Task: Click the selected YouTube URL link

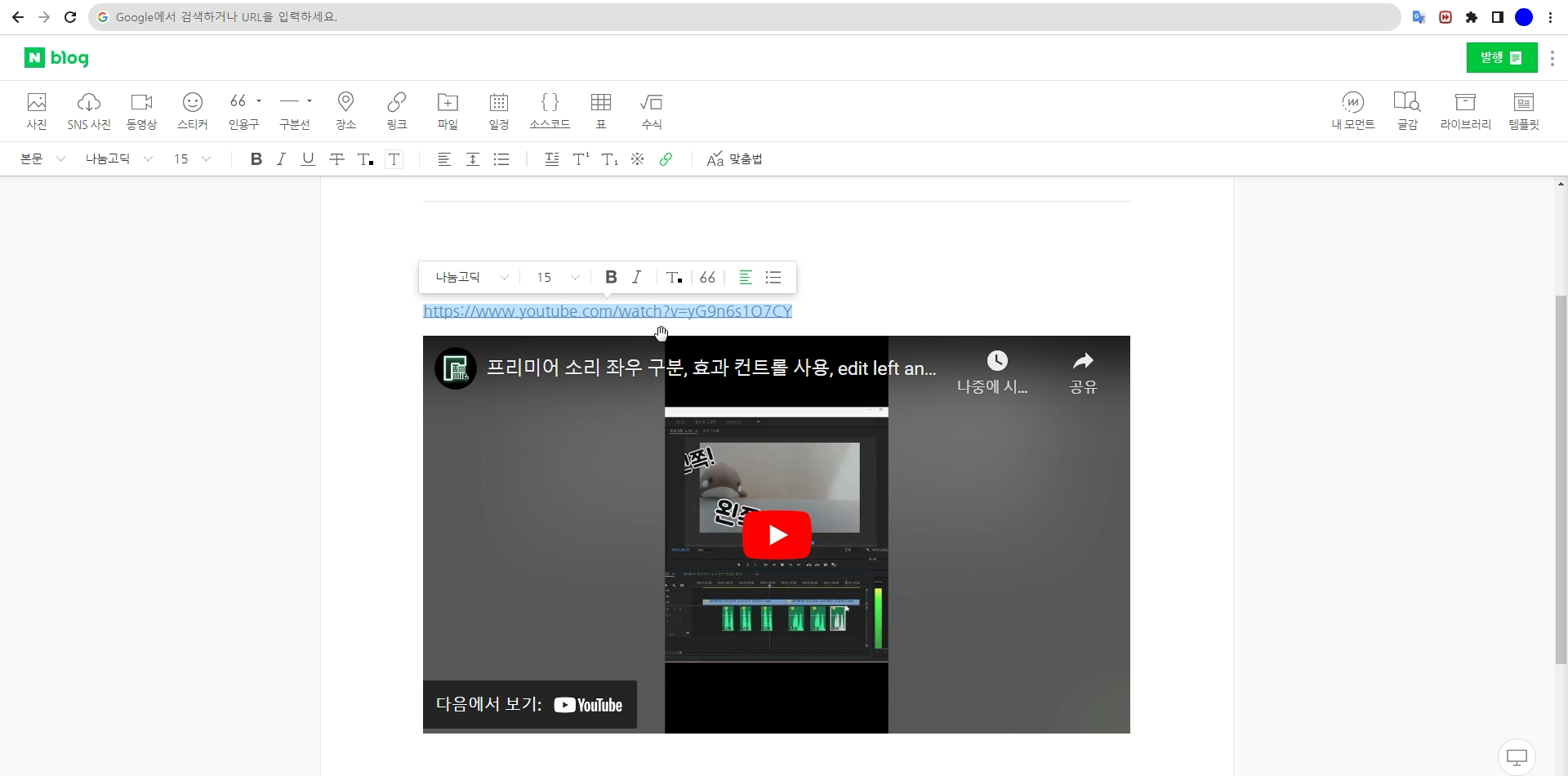Action: 608,311
